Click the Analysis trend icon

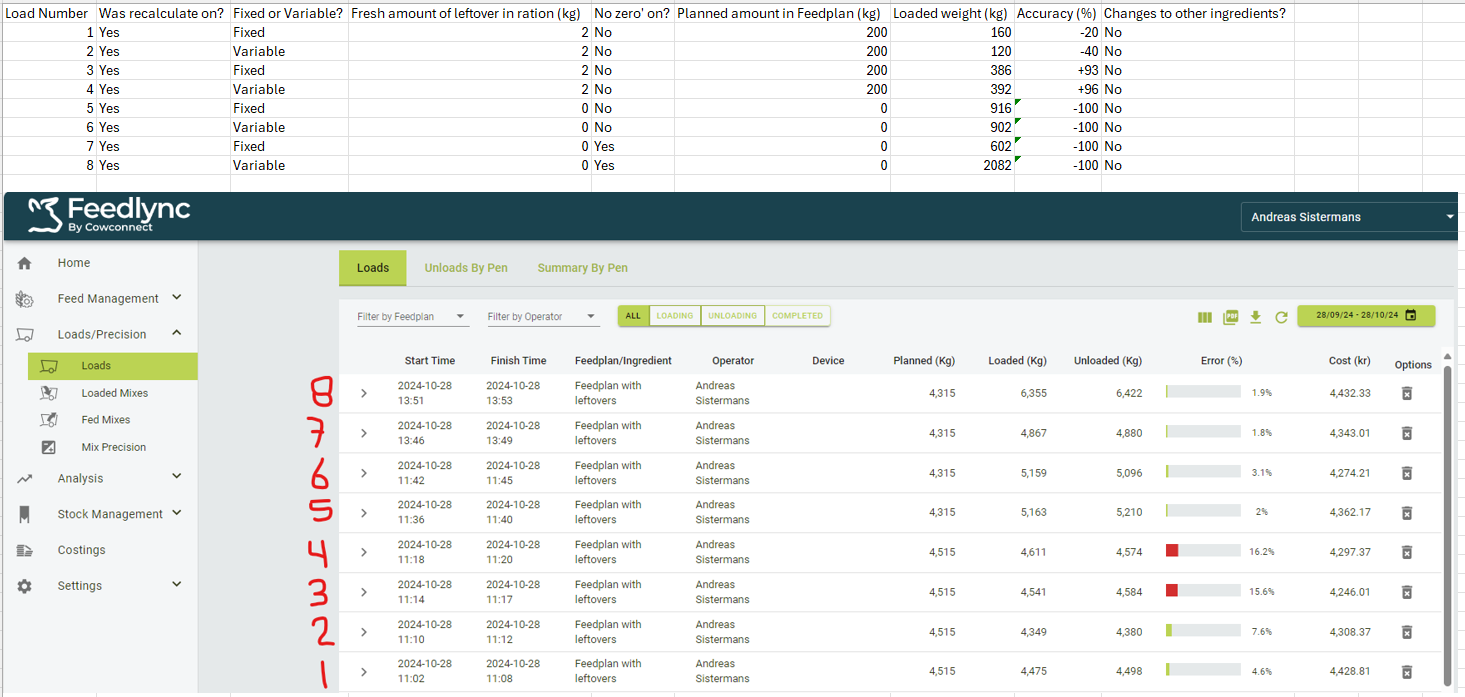point(25,479)
